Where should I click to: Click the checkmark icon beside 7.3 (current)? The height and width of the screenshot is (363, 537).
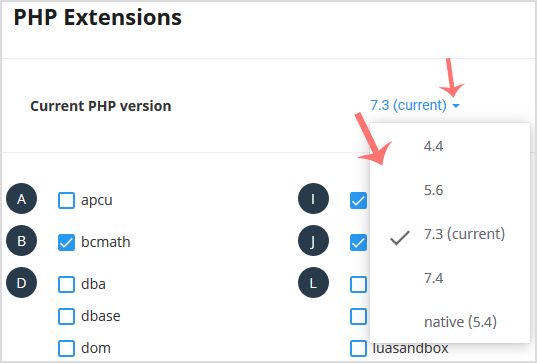(400, 238)
